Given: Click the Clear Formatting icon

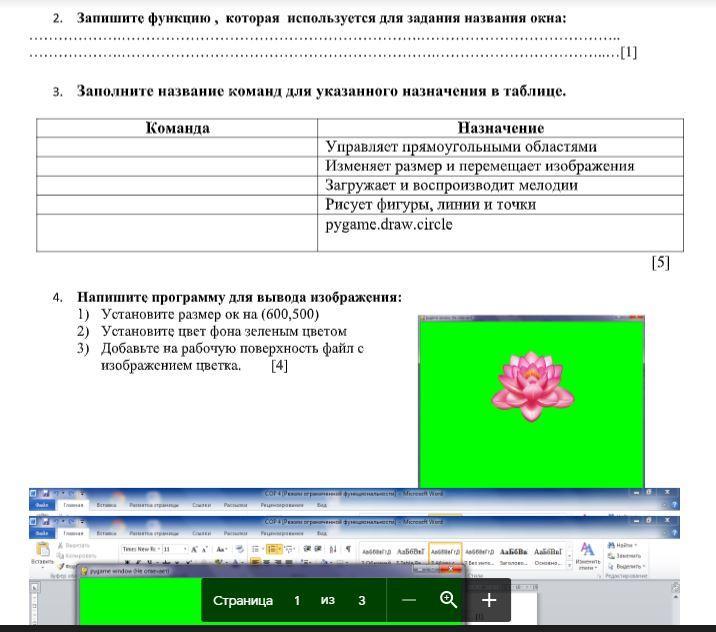Looking at the screenshot, I should [x=239, y=549].
